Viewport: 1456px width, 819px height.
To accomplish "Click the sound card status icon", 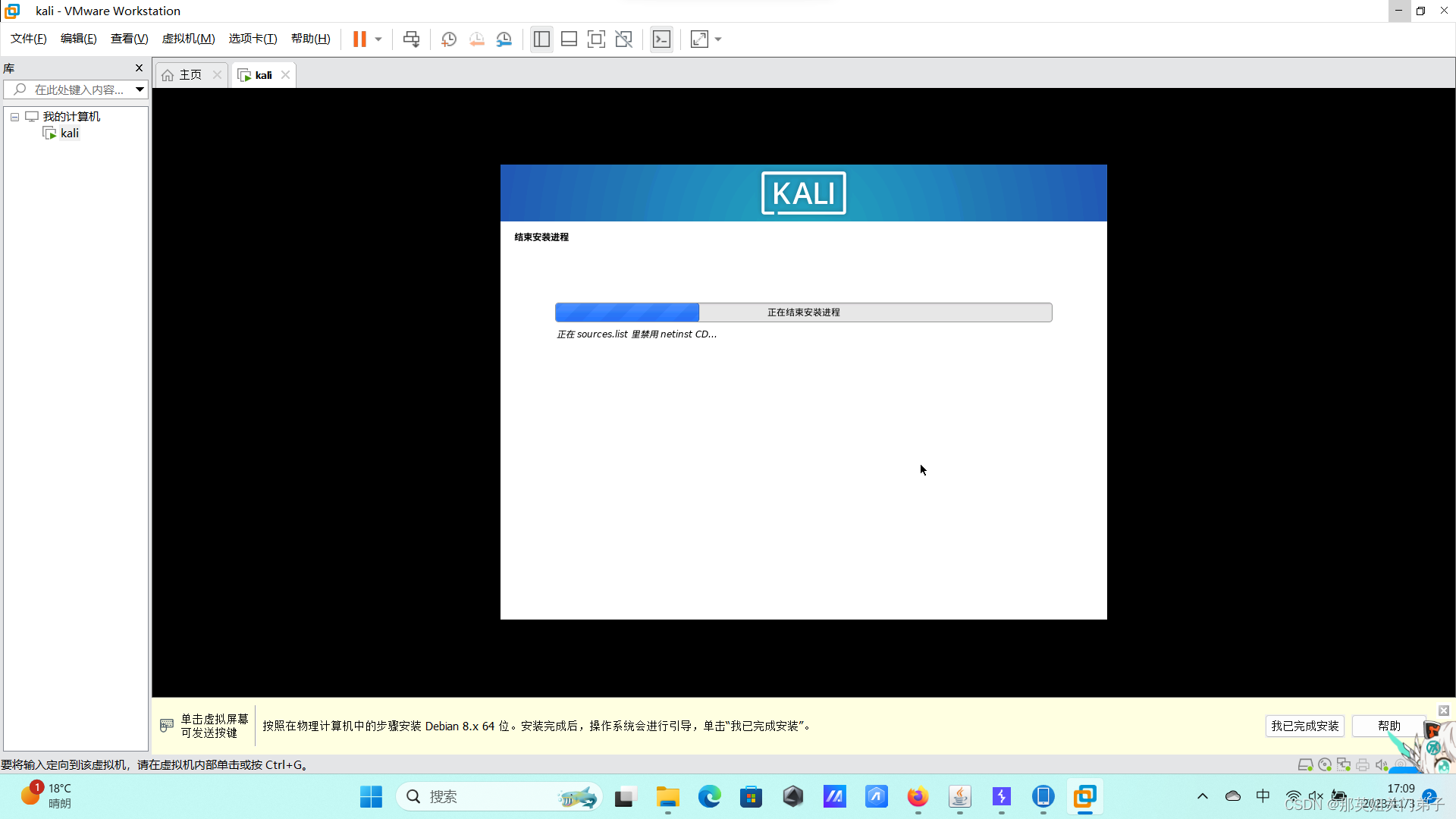I will [x=1382, y=764].
